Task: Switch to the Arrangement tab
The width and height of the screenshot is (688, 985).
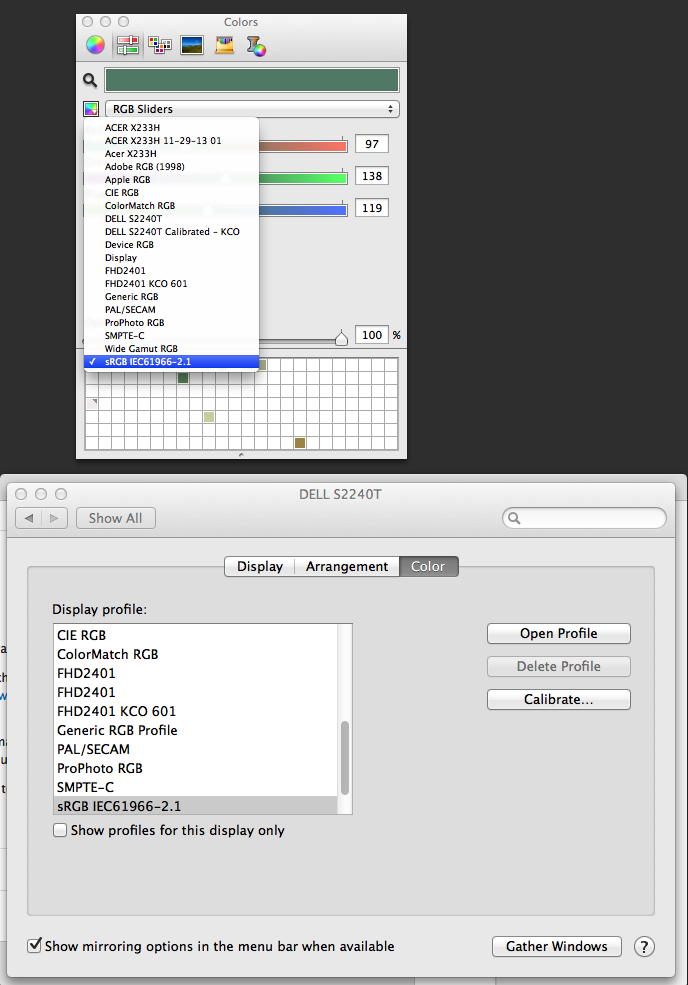Action: pyautogui.click(x=347, y=567)
